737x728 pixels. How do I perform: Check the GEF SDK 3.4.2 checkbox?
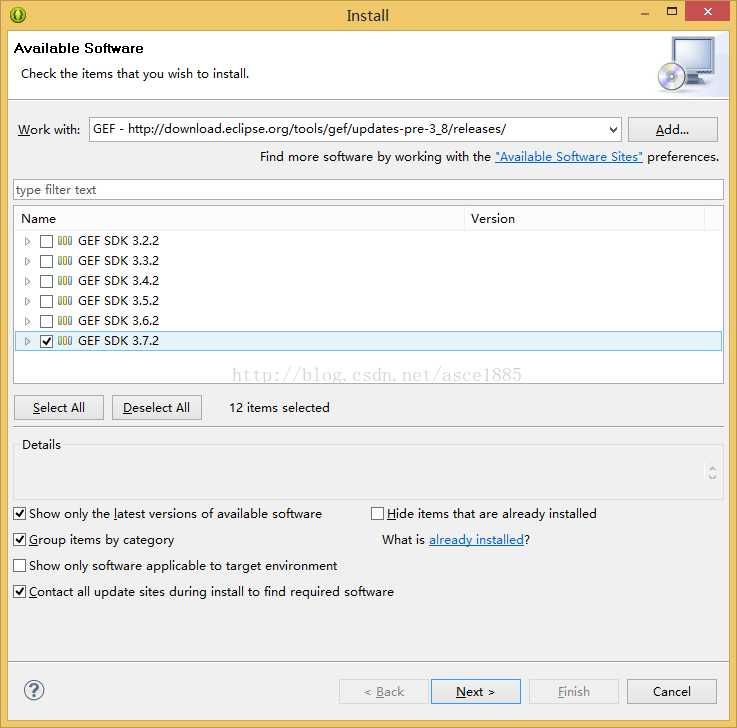pos(46,281)
